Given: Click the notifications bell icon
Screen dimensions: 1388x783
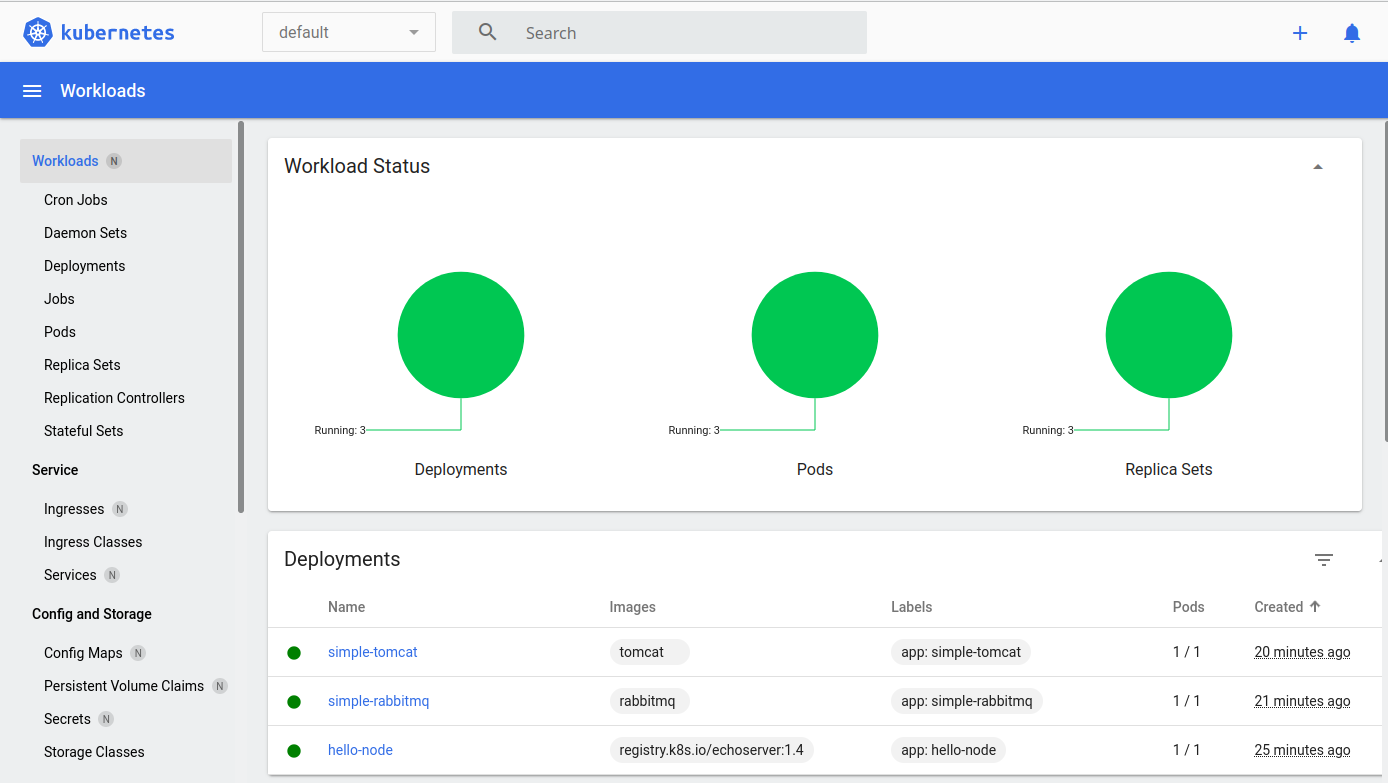Looking at the screenshot, I should pos(1352,32).
